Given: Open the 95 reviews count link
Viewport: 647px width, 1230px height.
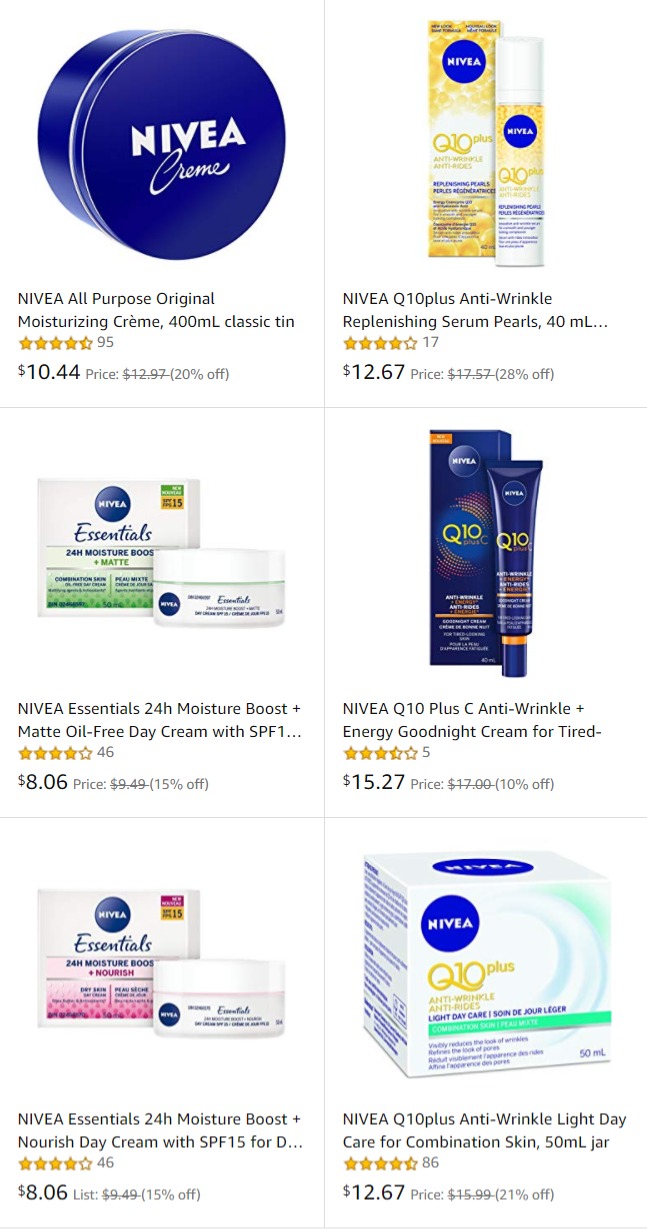Looking at the screenshot, I should [105, 343].
